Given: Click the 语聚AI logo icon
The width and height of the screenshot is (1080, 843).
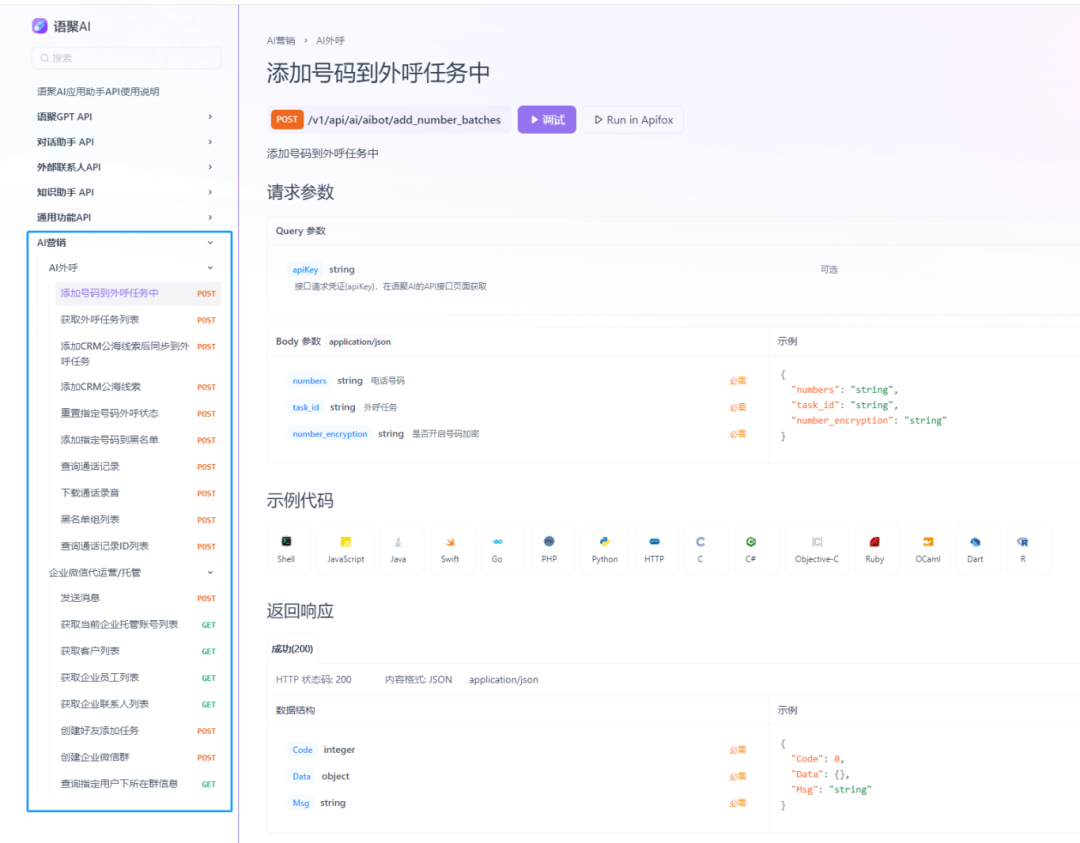Looking at the screenshot, I should [x=40, y=26].
